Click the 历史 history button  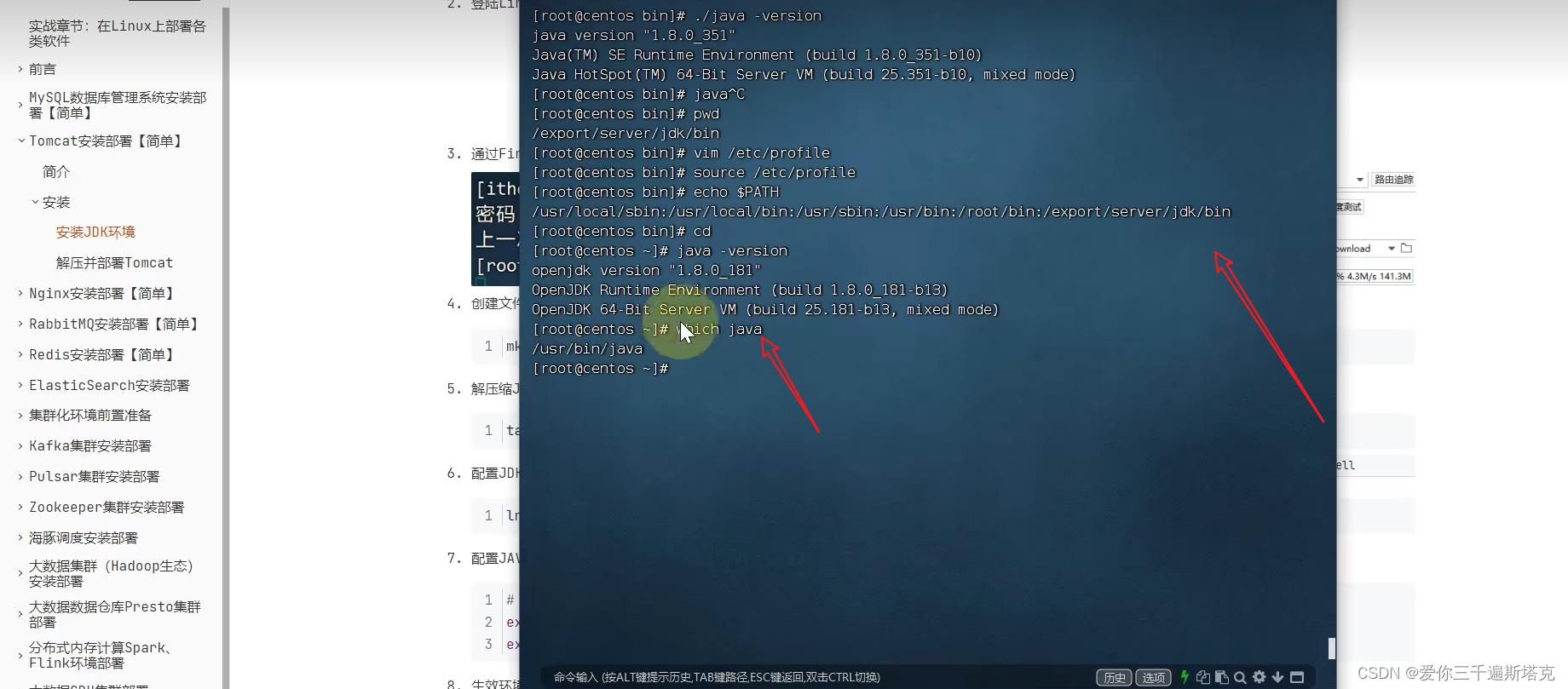1114,677
